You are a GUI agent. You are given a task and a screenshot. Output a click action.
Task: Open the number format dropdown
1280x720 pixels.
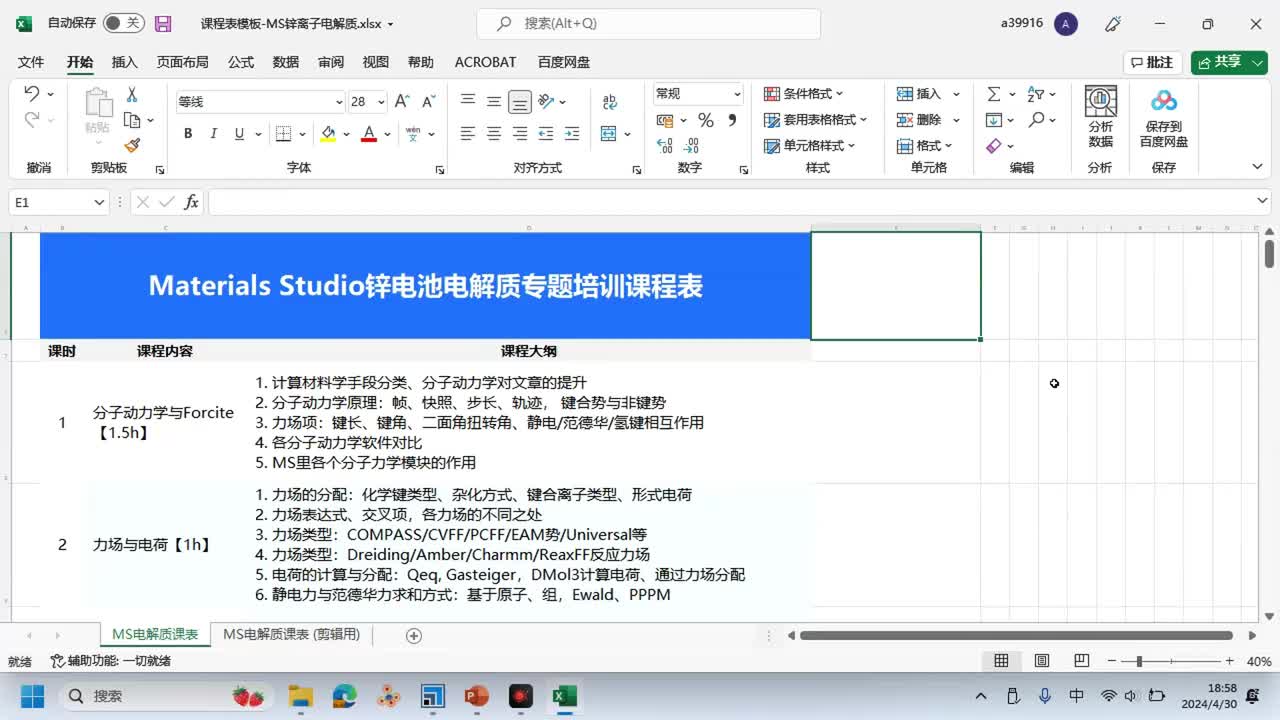coord(737,94)
